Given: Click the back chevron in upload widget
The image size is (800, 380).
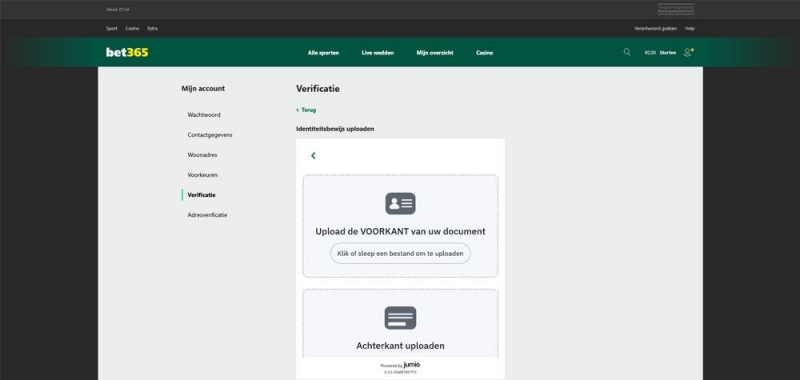Looking at the screenshot, I should (x=313, y=156).
